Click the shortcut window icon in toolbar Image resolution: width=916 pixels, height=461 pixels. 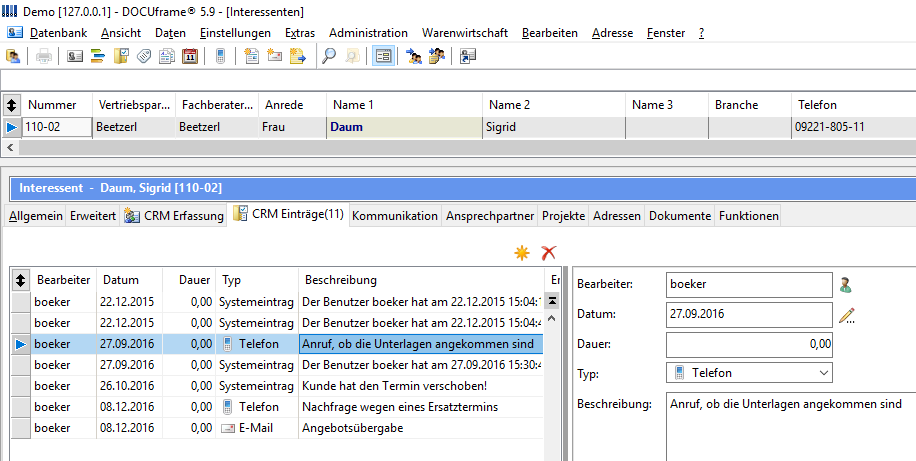pyautogui.click(x=468, y=57)
